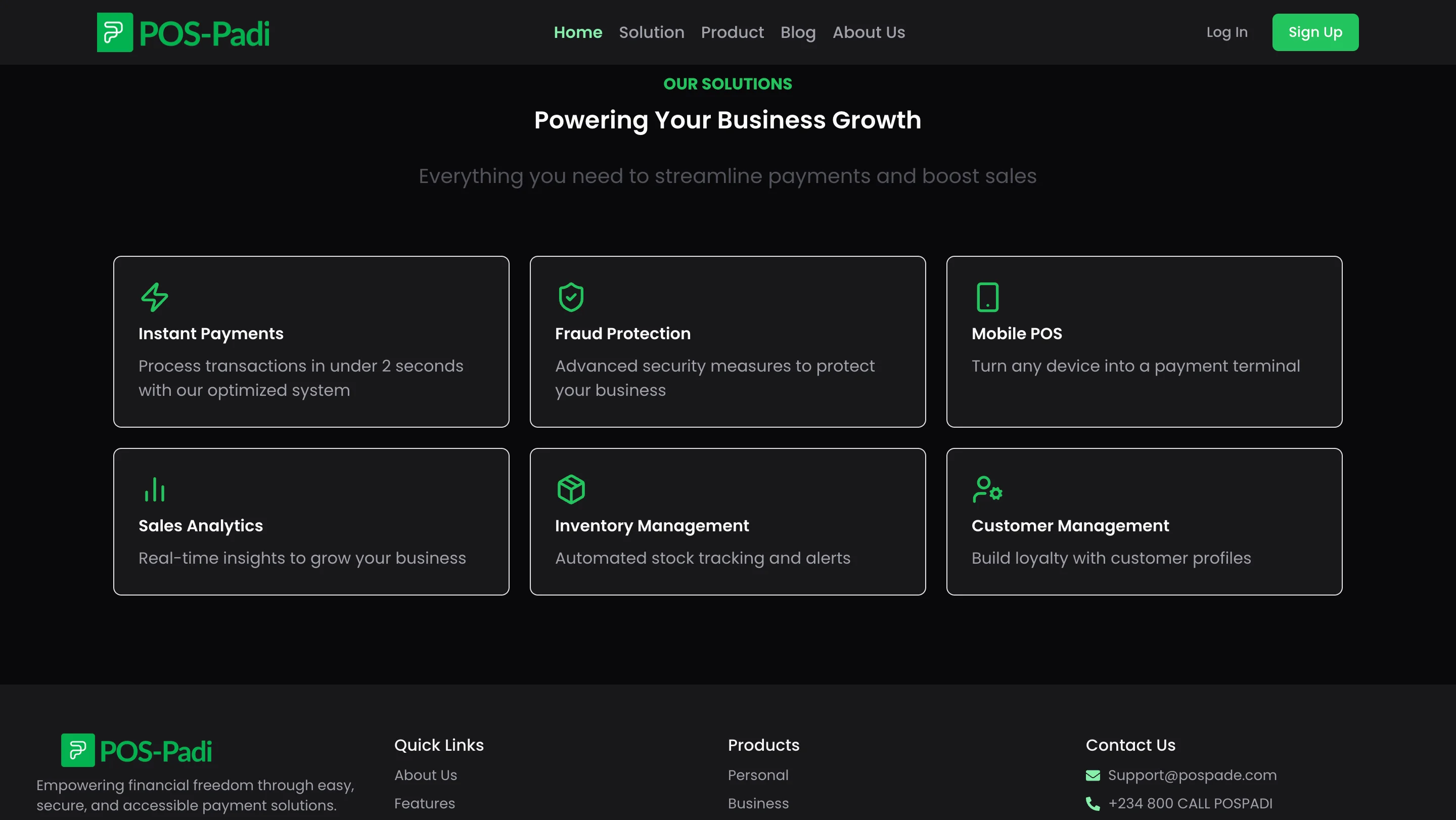The width and height of the screenshot is (1456, 820).
Task: Click the lightning bolt Instant Payments icon
Action: point(154,297)
